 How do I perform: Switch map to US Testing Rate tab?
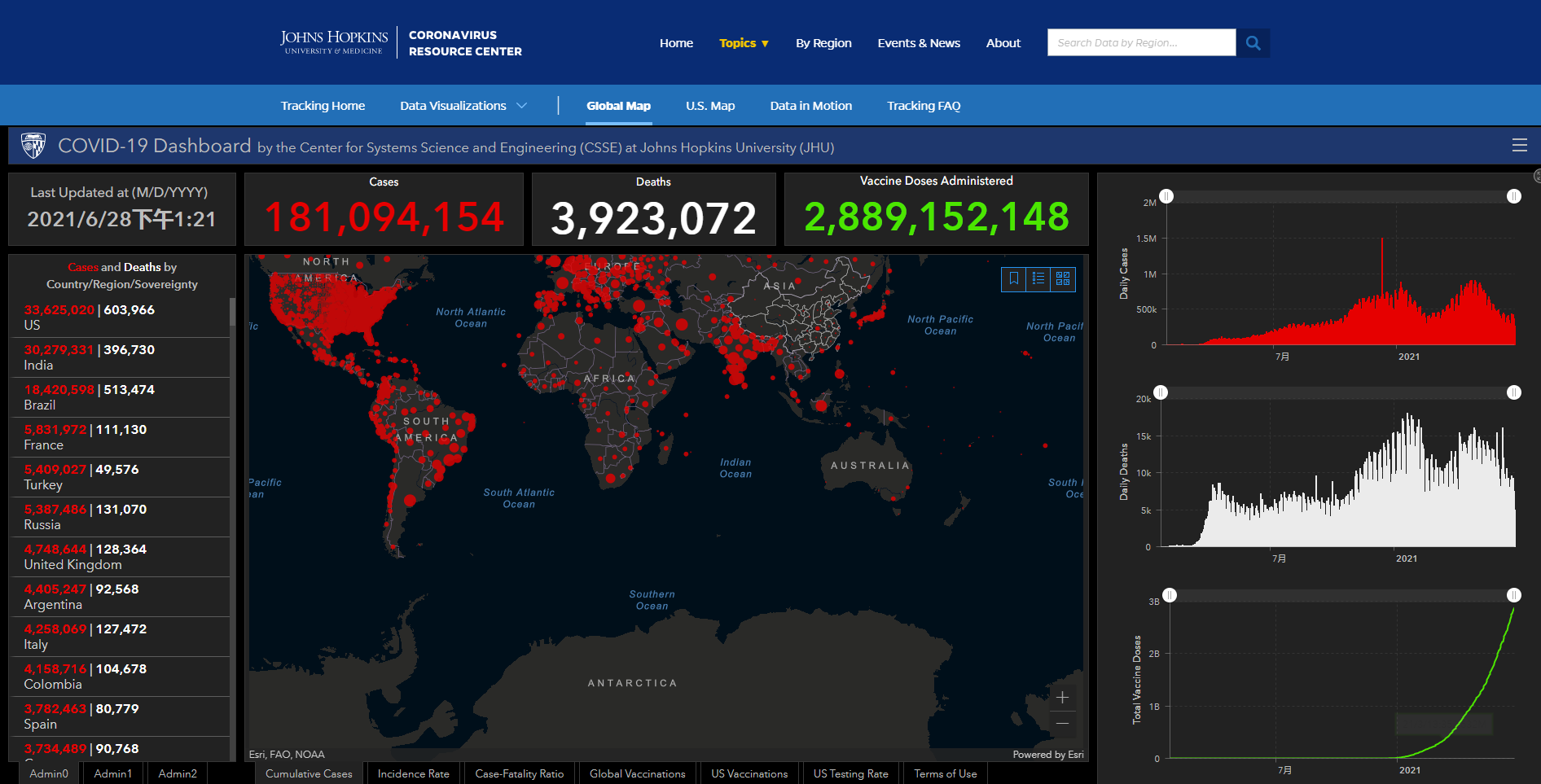pyautogui.click(x=850, y=773)
